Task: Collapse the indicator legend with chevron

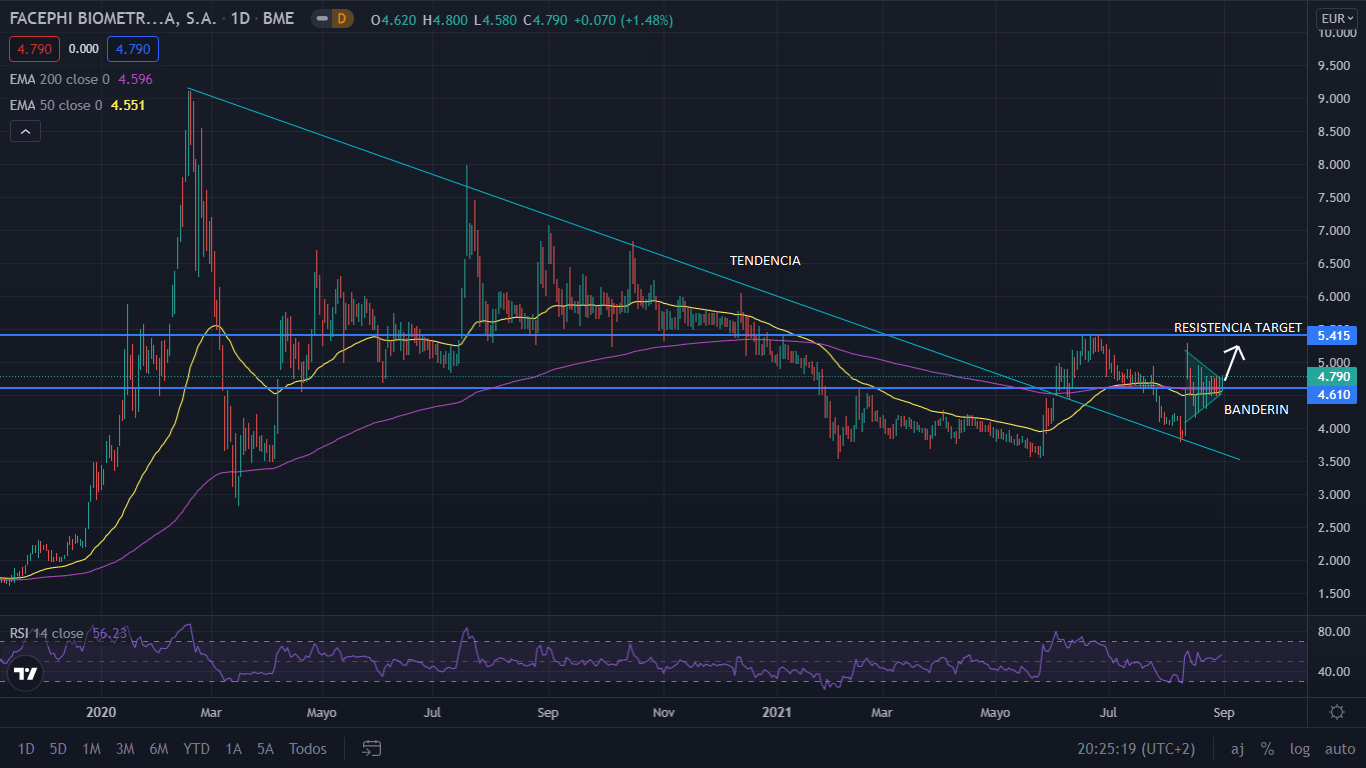Action: click(x=25, y=131)
